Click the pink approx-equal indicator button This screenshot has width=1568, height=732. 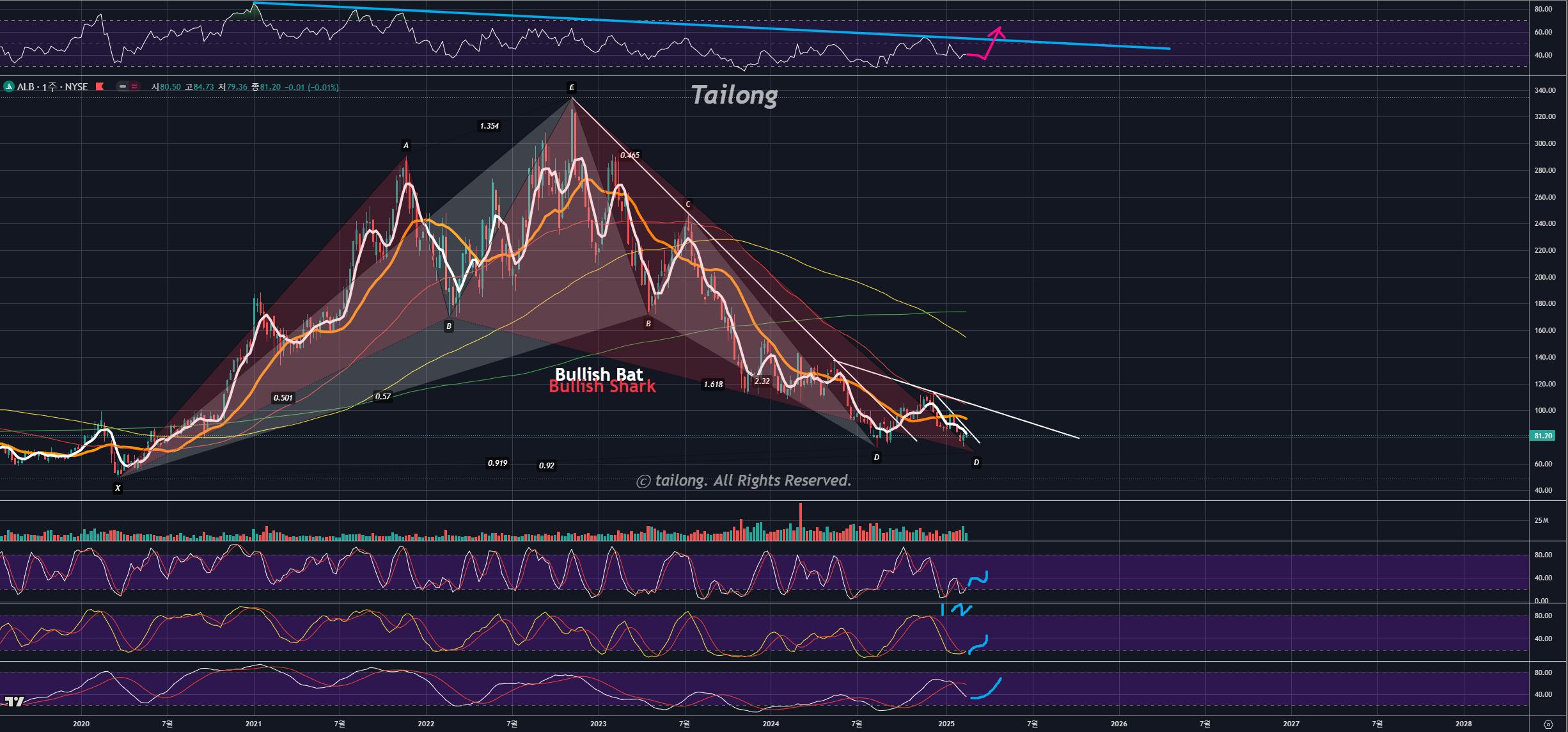134,86
